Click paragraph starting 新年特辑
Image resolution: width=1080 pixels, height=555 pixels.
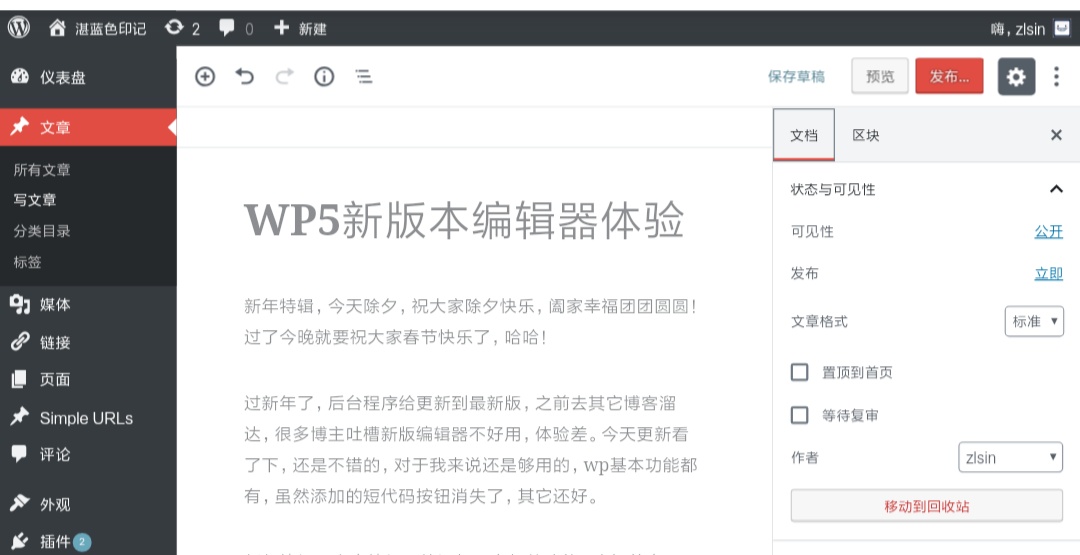pos(470,322)
